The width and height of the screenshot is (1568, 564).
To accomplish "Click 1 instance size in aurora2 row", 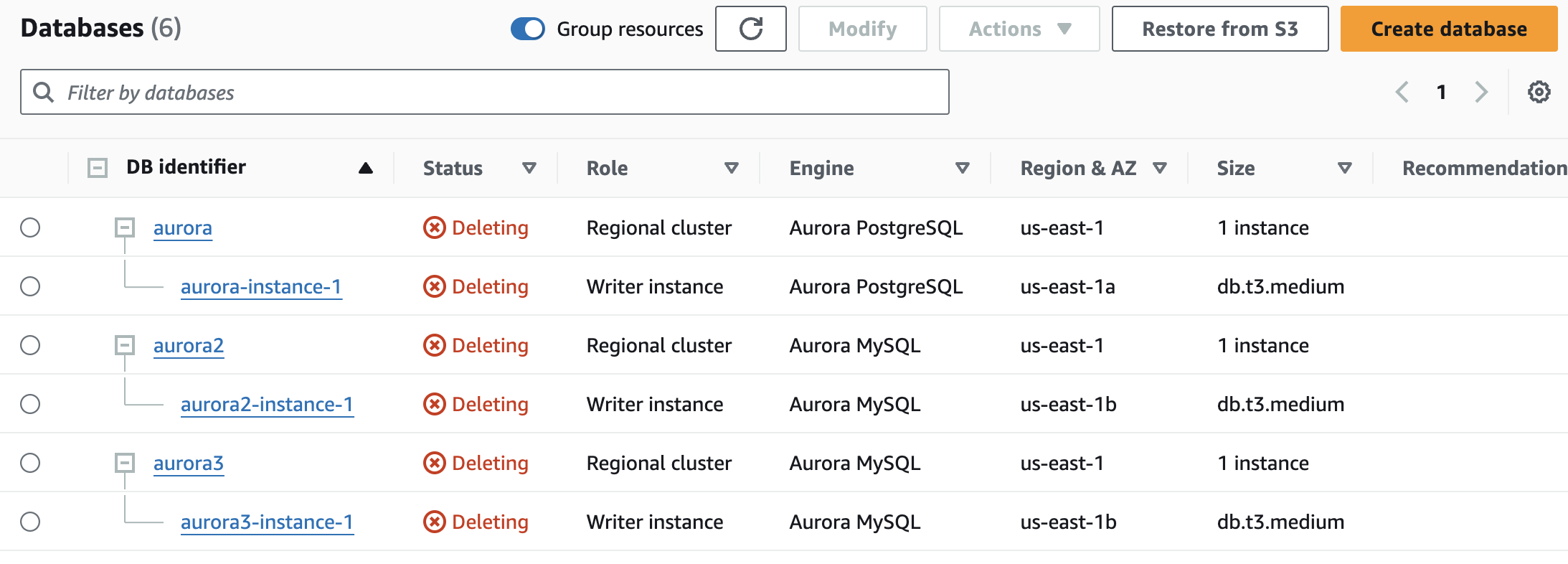I will pyautogui.click(x=1262, y=346).
